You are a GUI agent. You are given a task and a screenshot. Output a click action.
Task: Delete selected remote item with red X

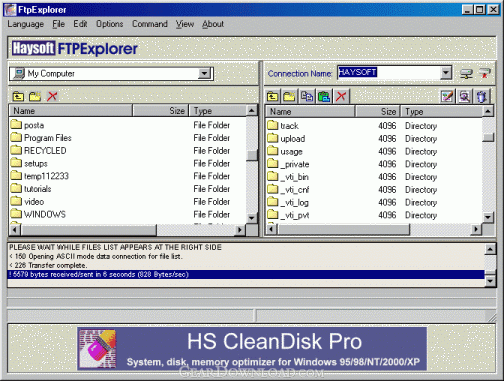point(341,97)
